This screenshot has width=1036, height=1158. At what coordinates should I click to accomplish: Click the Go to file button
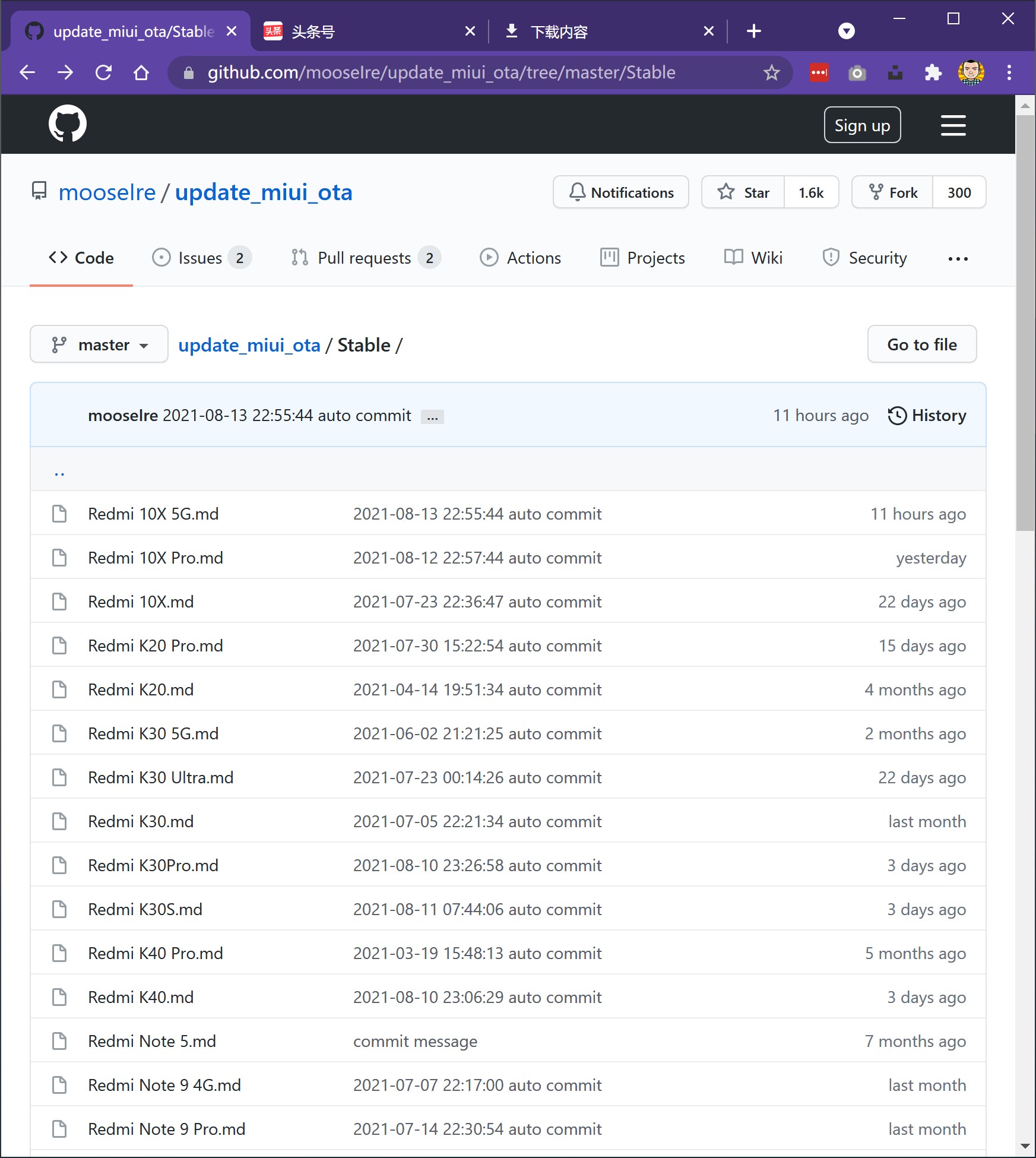[x=921, y=344]
